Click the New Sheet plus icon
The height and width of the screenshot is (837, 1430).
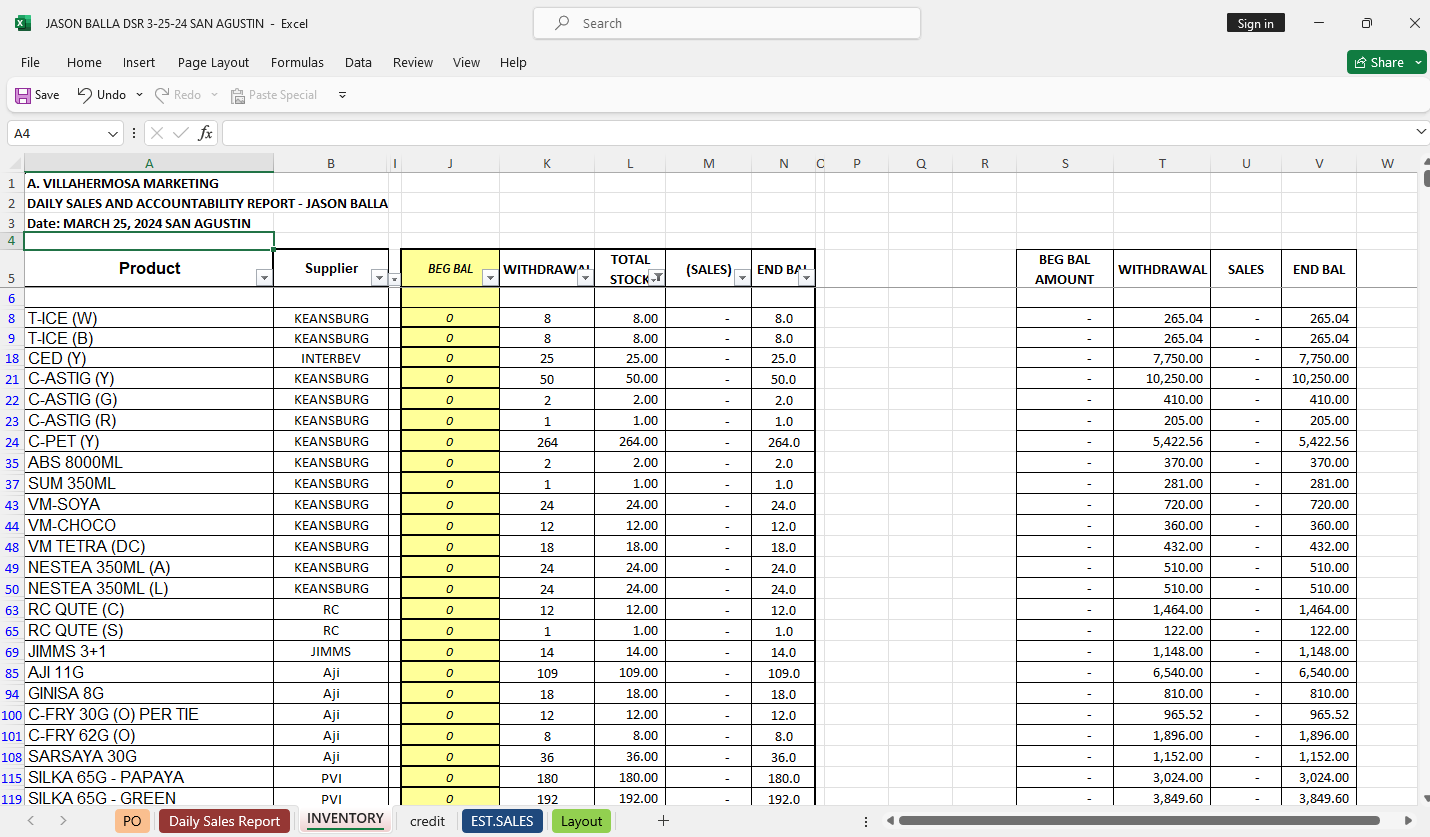click(x=662, y=821)
